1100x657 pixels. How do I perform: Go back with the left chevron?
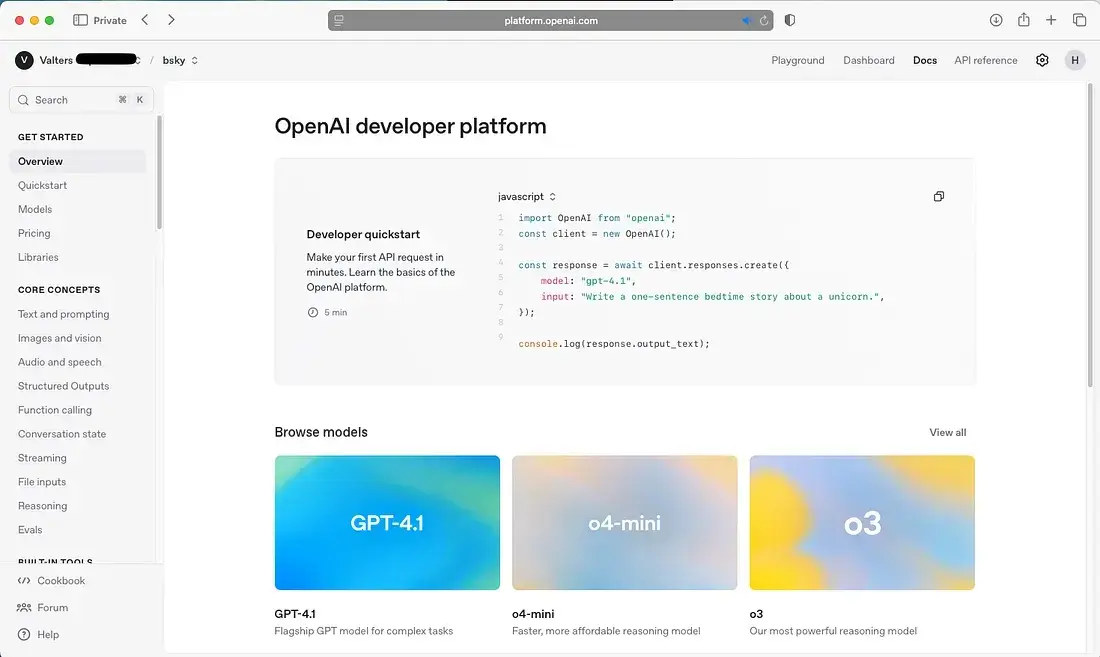pos(145,20)
